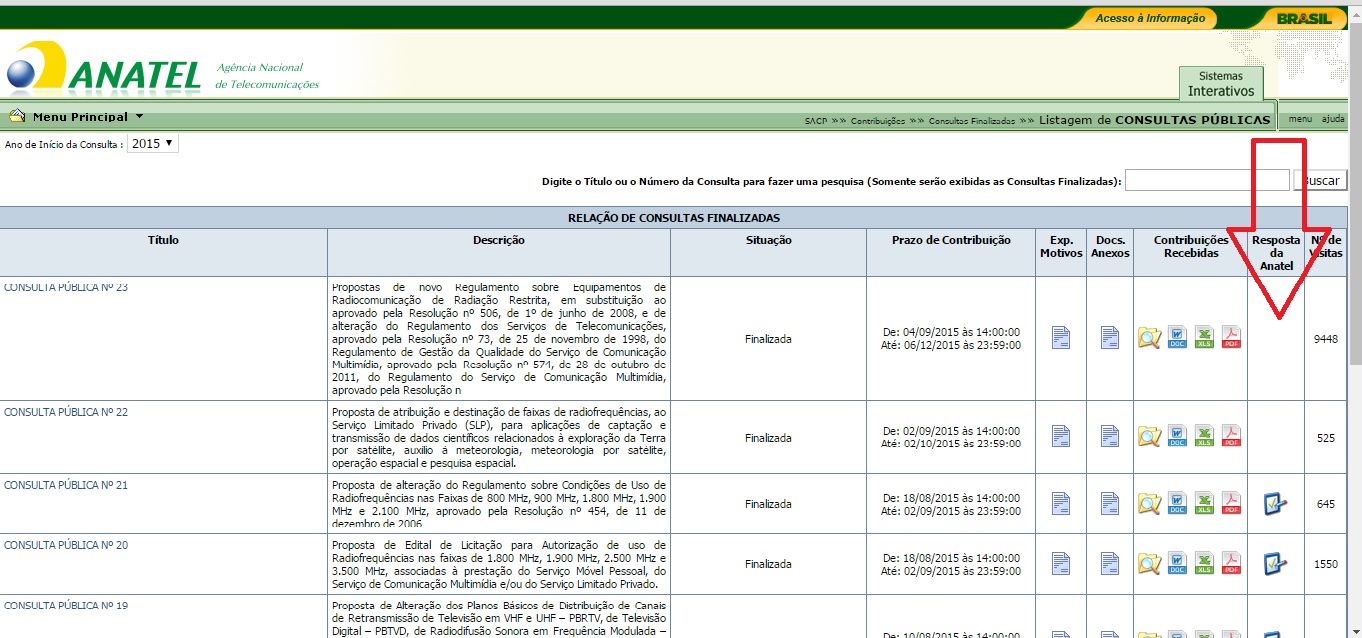Open Docs. Anexos for Consulta Pública Nº 20

[1110, 563]
